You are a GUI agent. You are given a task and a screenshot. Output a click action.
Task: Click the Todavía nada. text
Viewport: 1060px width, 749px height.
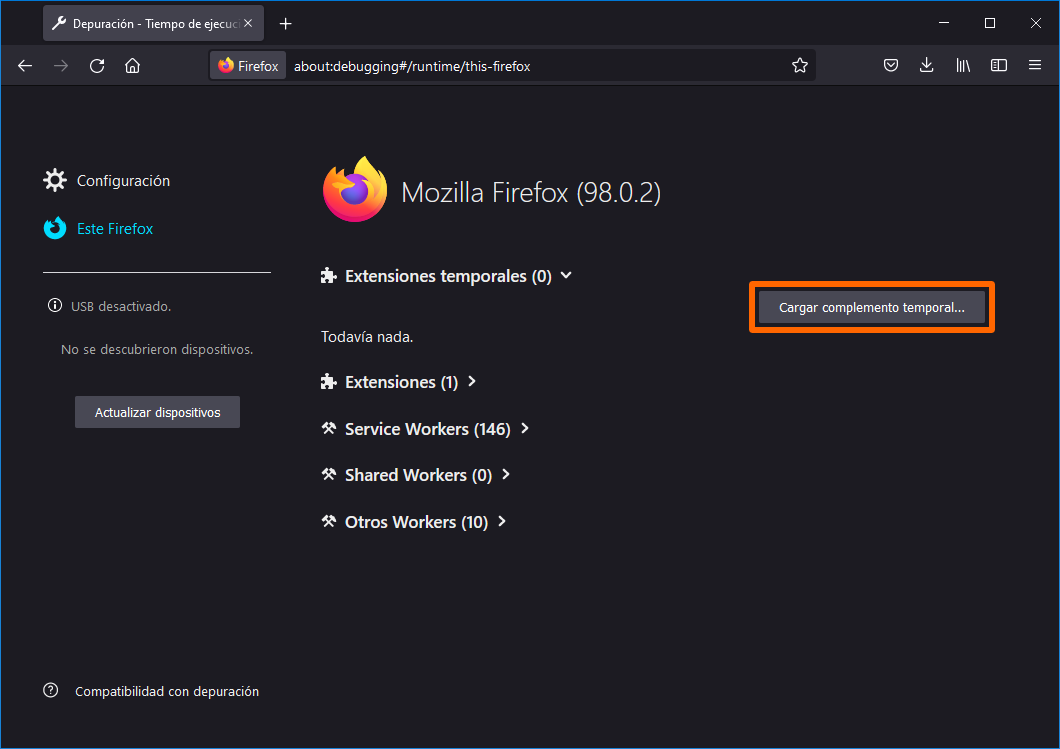(x=367, y=337)
